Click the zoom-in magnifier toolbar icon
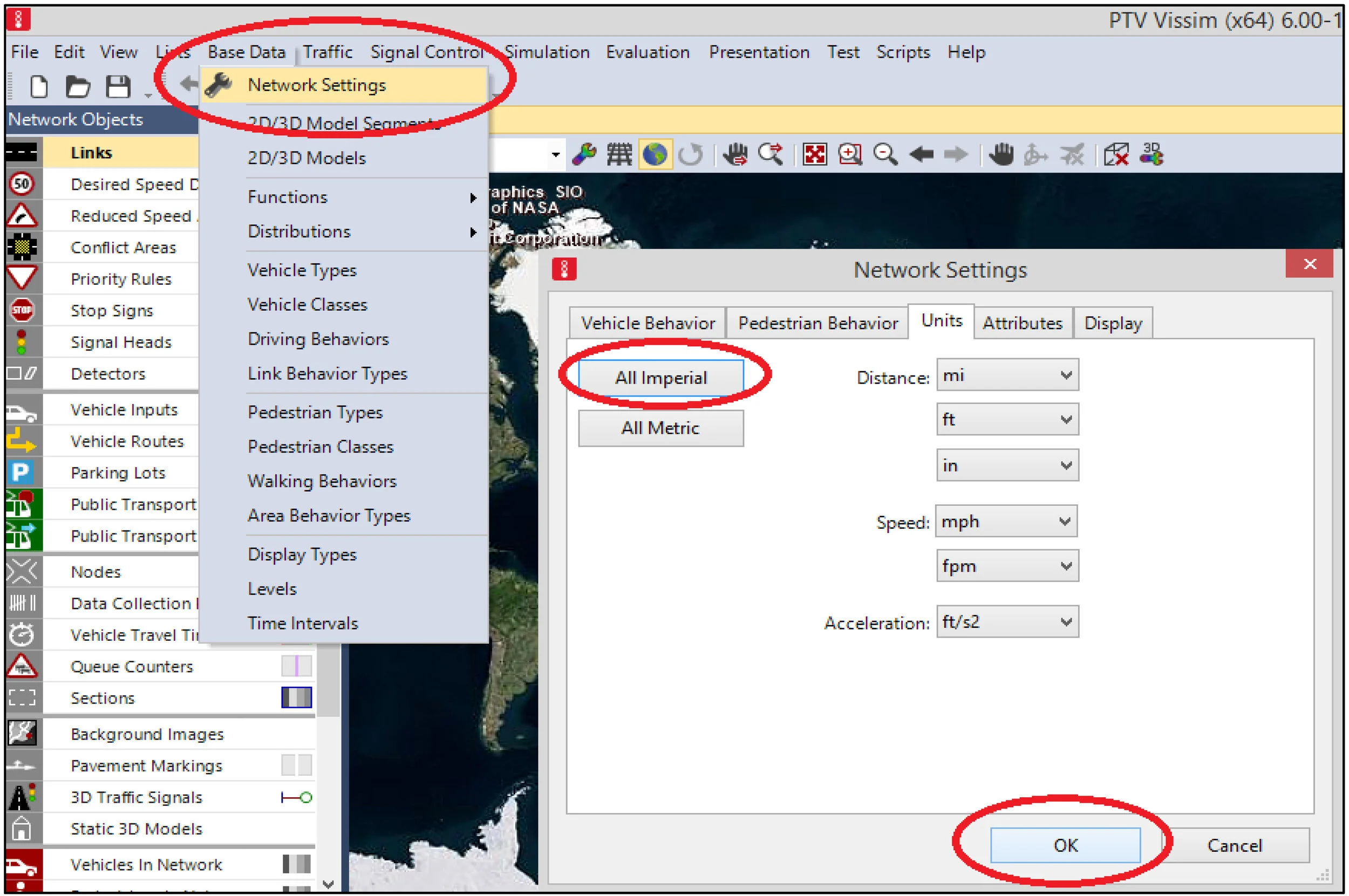This screenshot has width=1349, height=896. coord(849,154)
